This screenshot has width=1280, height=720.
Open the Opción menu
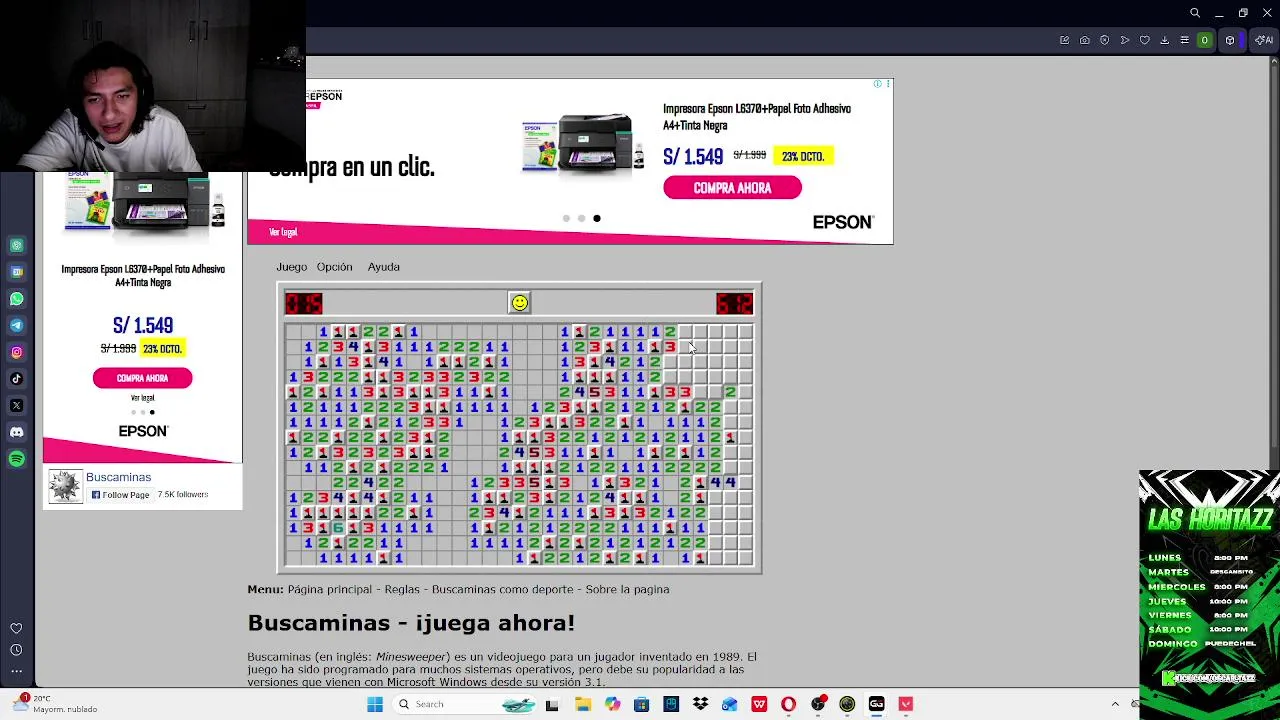[x=335, y=267]
